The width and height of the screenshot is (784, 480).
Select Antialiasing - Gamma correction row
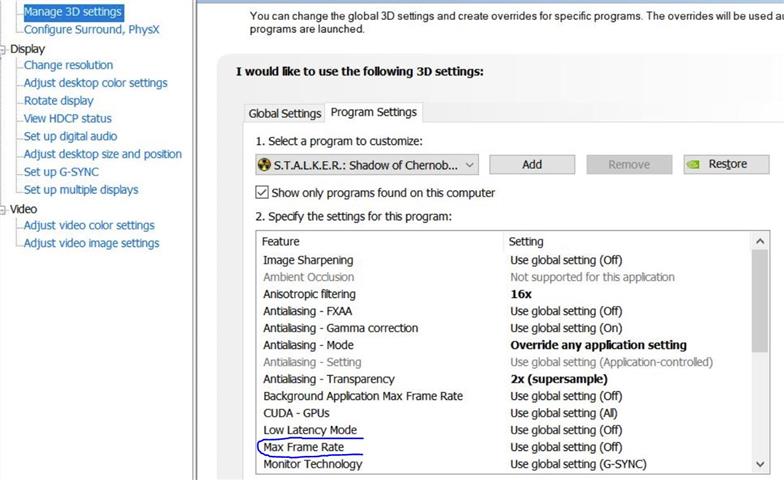click(504, 328)
